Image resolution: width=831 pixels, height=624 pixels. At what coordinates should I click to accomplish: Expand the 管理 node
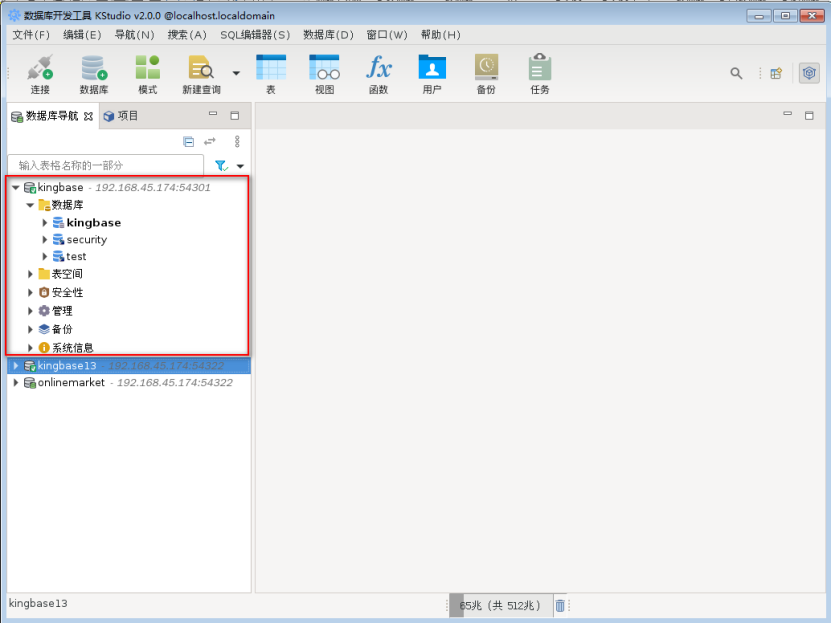[x=30, y=311]
